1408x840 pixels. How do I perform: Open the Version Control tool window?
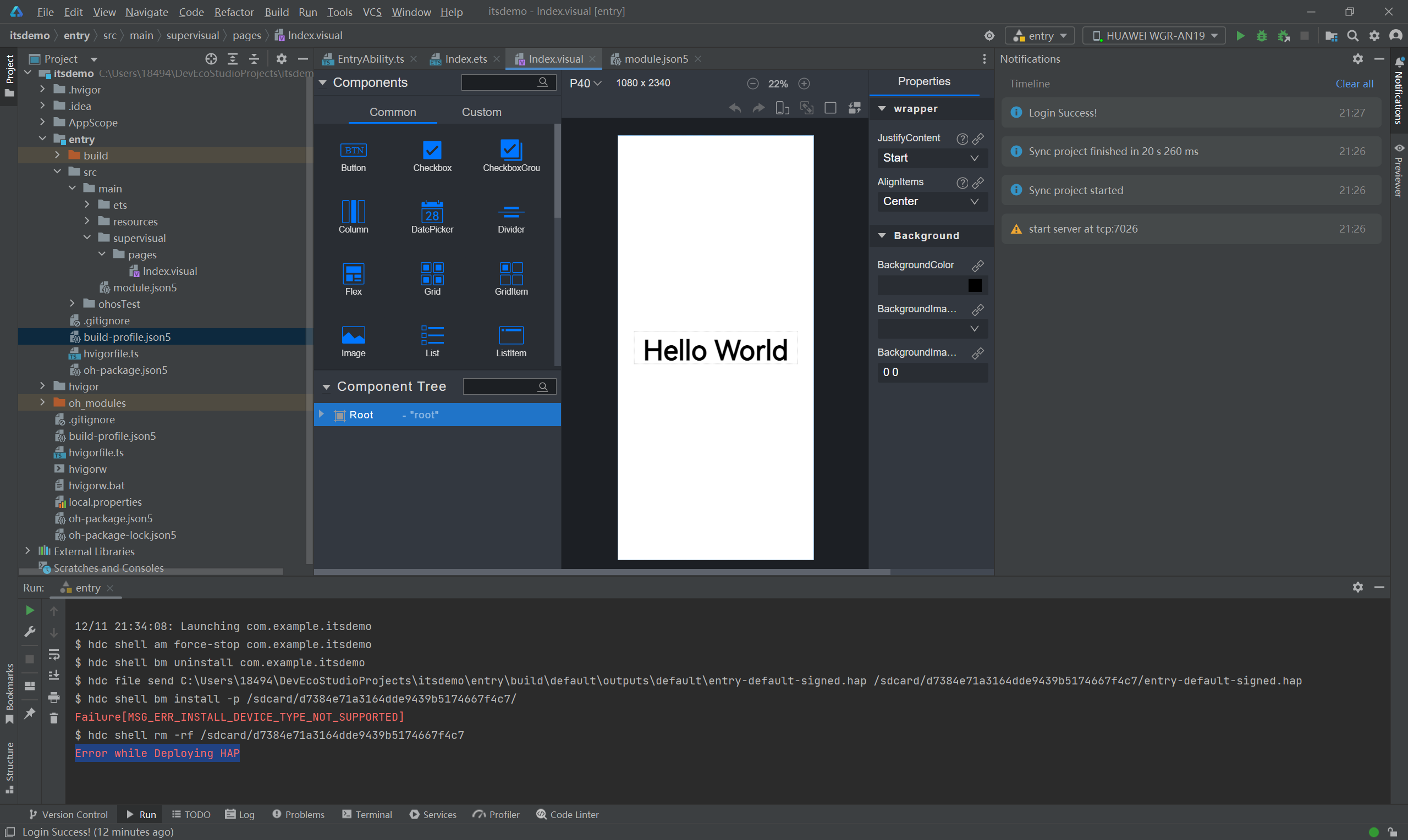pyautogui.click(x=68, y=815)
